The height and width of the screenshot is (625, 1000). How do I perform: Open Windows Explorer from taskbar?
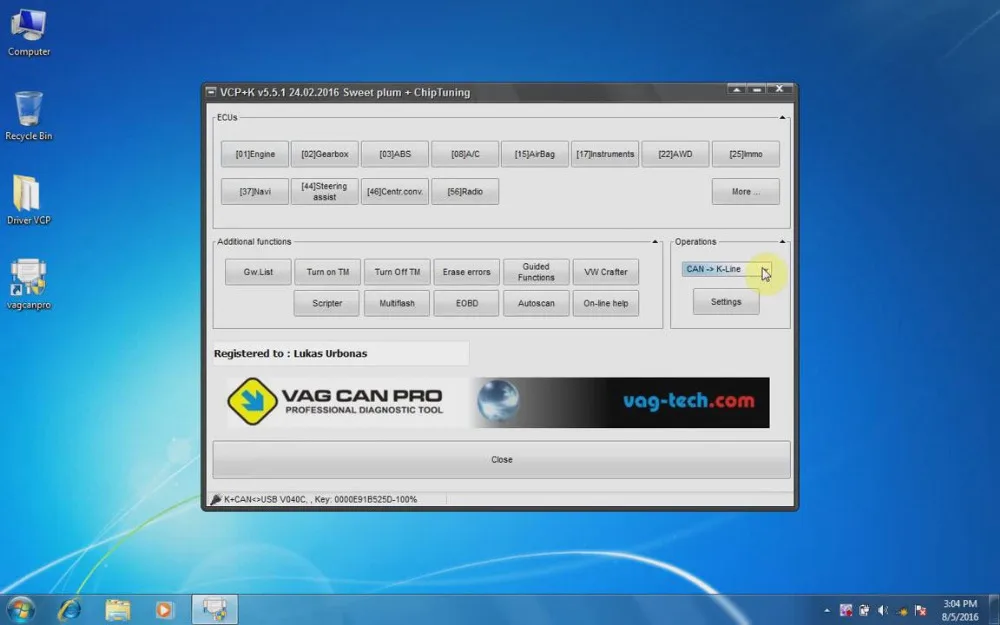point(117,610)
